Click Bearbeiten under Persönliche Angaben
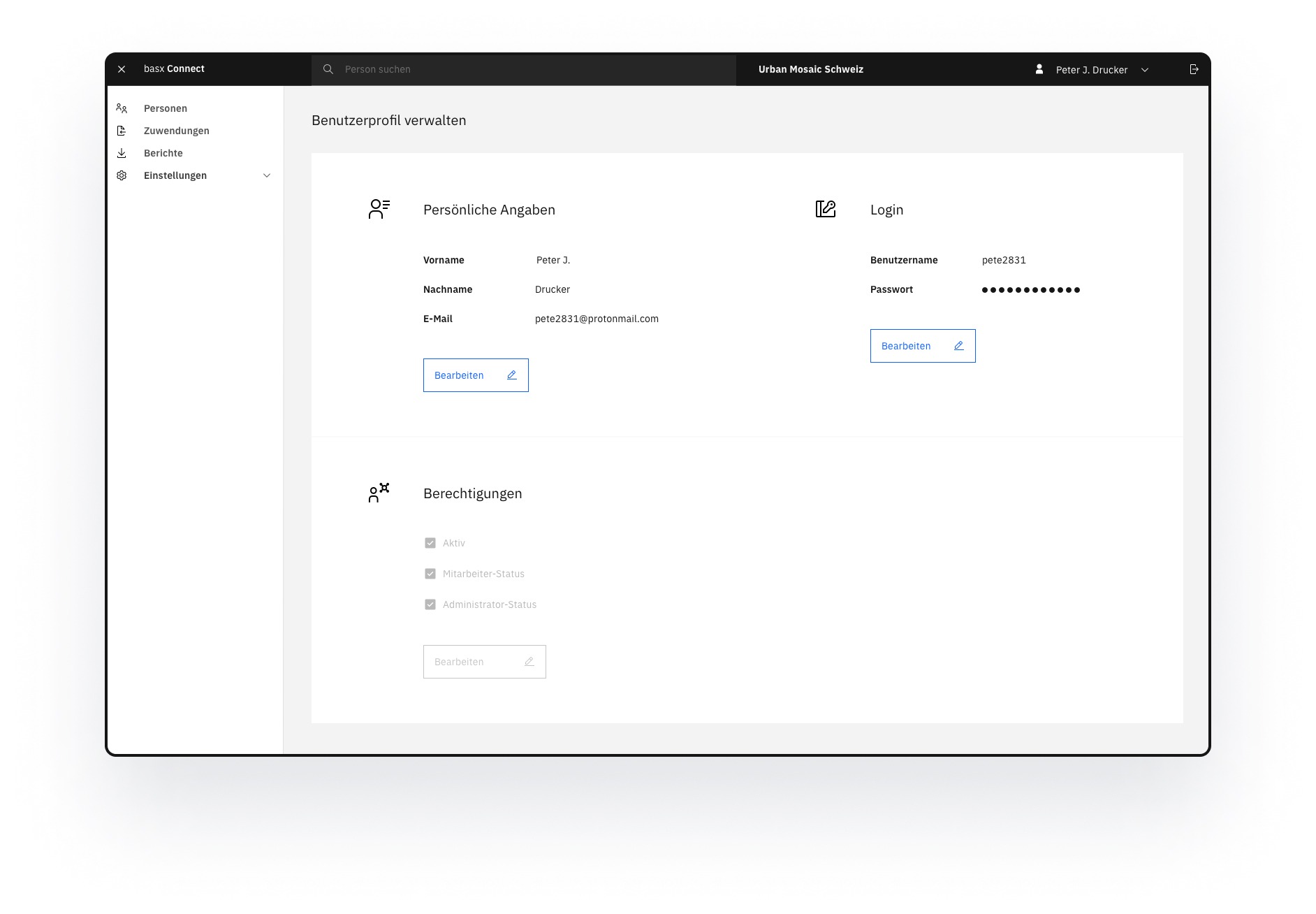The image size is (1316, 914). point(476,375)
